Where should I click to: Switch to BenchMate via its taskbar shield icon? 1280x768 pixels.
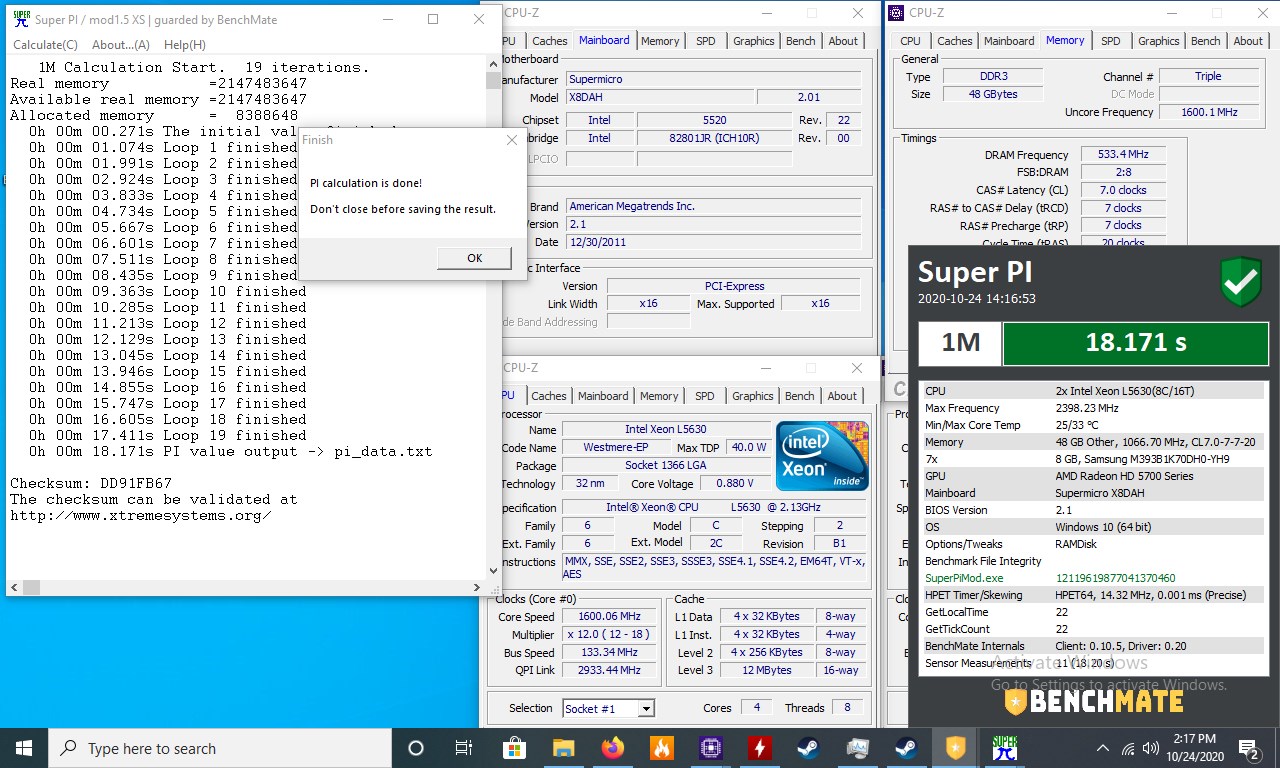pos(955,748)
